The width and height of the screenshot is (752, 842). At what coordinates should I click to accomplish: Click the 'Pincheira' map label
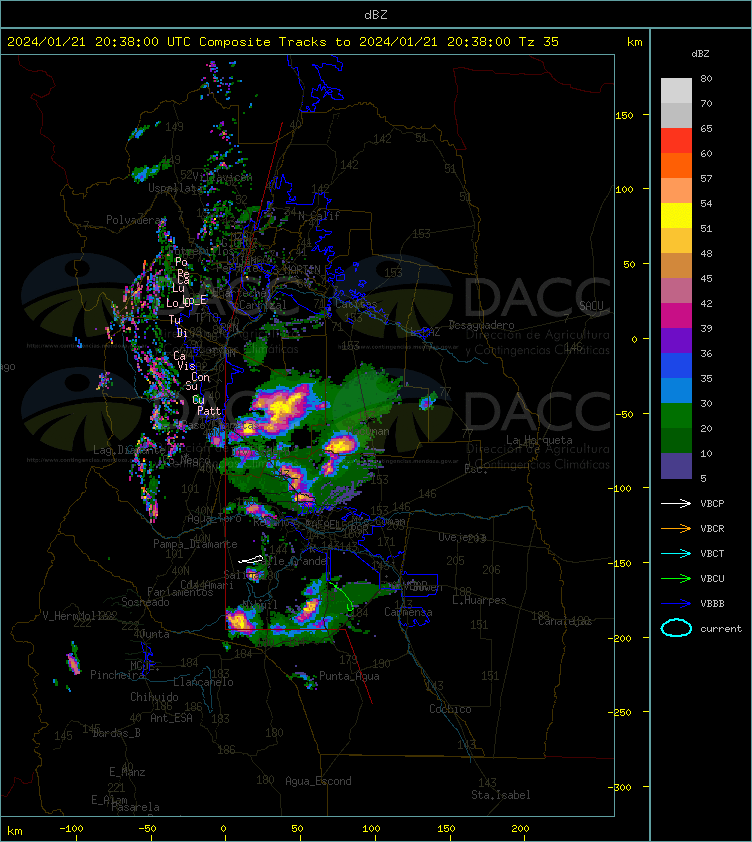[117, 674]
